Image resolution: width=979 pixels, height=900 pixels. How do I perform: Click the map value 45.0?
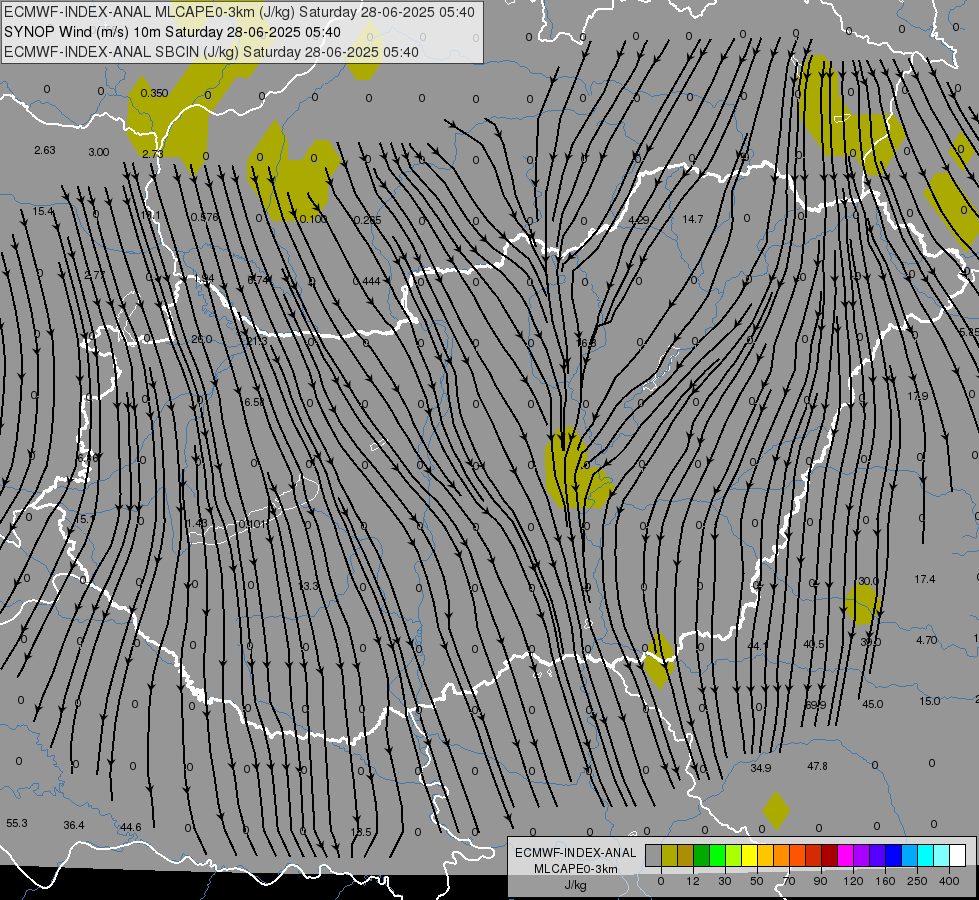(x=873, y=704)
